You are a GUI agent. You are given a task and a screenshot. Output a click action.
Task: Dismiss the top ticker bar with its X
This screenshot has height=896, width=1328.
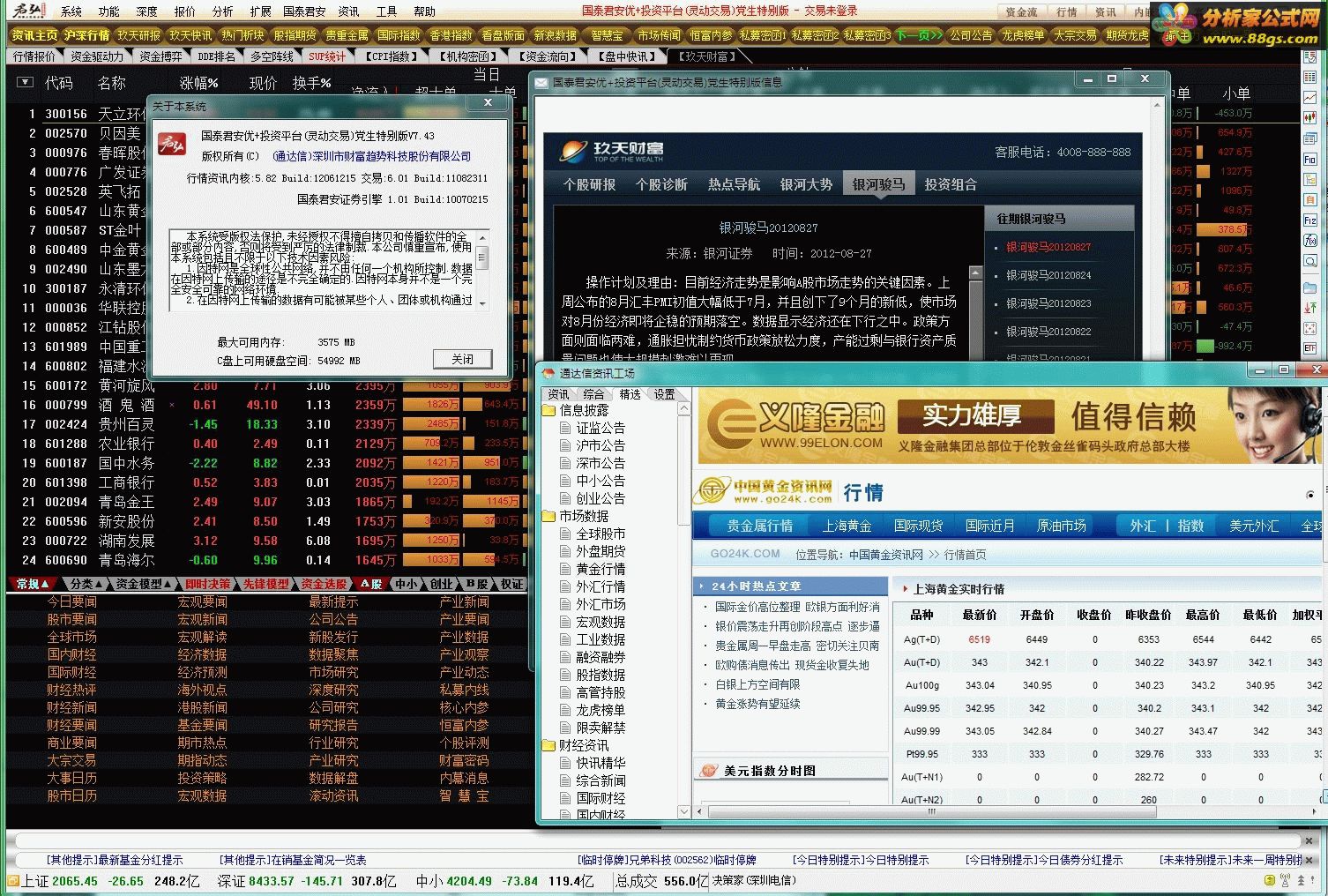point(1310,841)
